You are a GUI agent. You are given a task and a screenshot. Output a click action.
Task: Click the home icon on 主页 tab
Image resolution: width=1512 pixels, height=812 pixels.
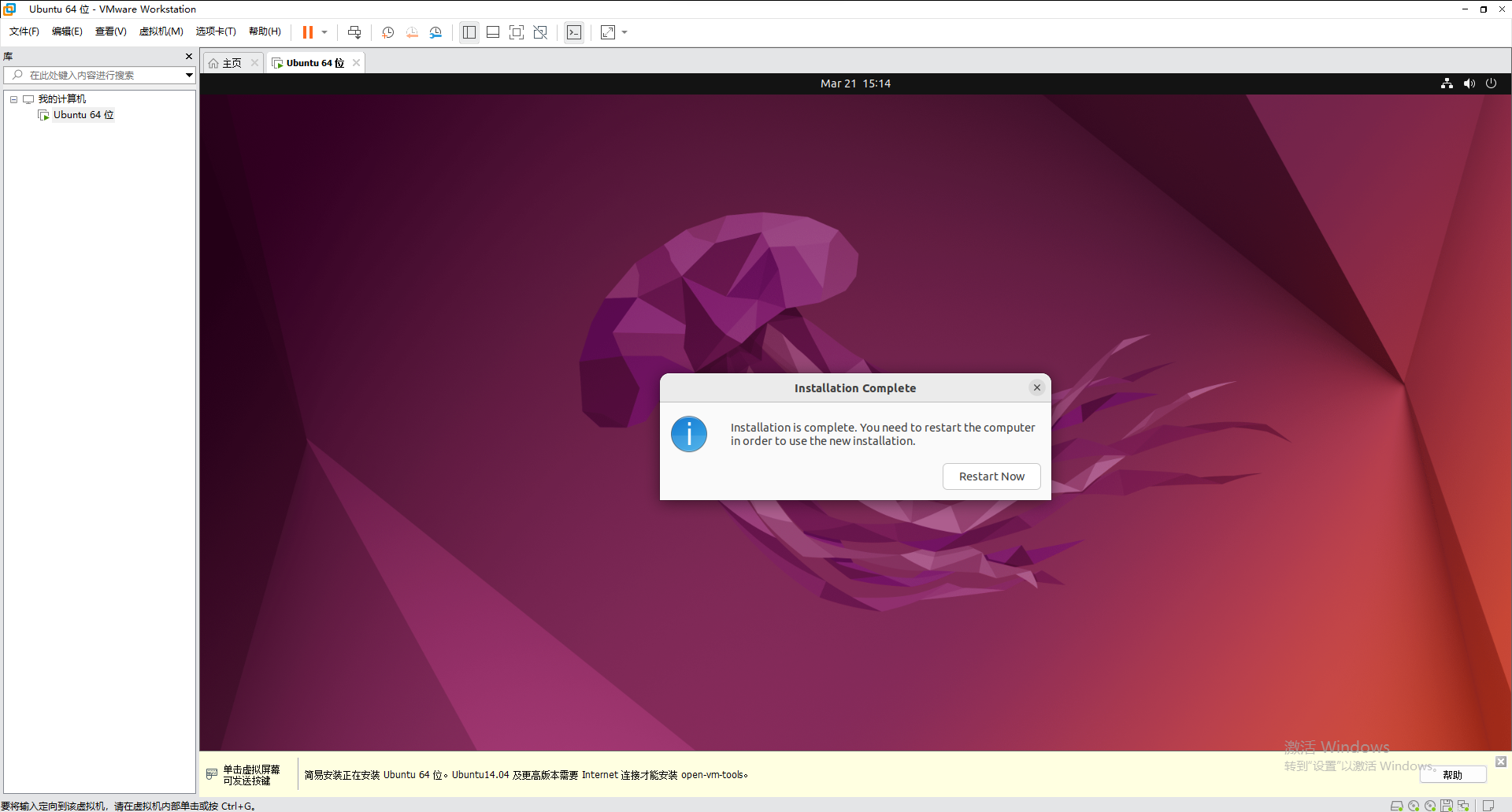point(213,63)
